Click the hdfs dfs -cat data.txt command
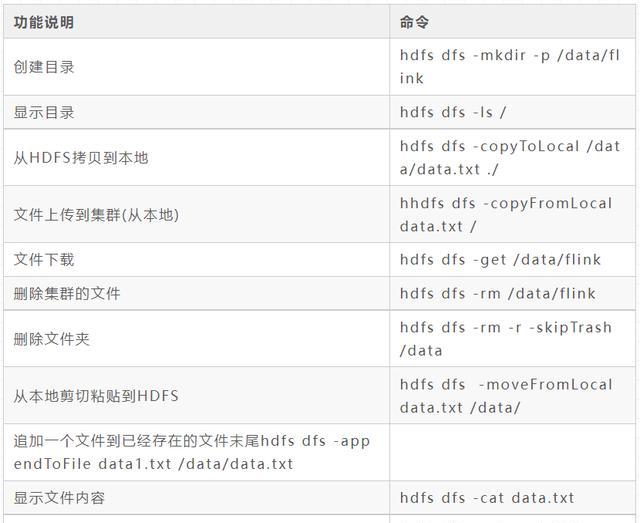Viewport: 640px width, 523px height. tap(487, 498)
